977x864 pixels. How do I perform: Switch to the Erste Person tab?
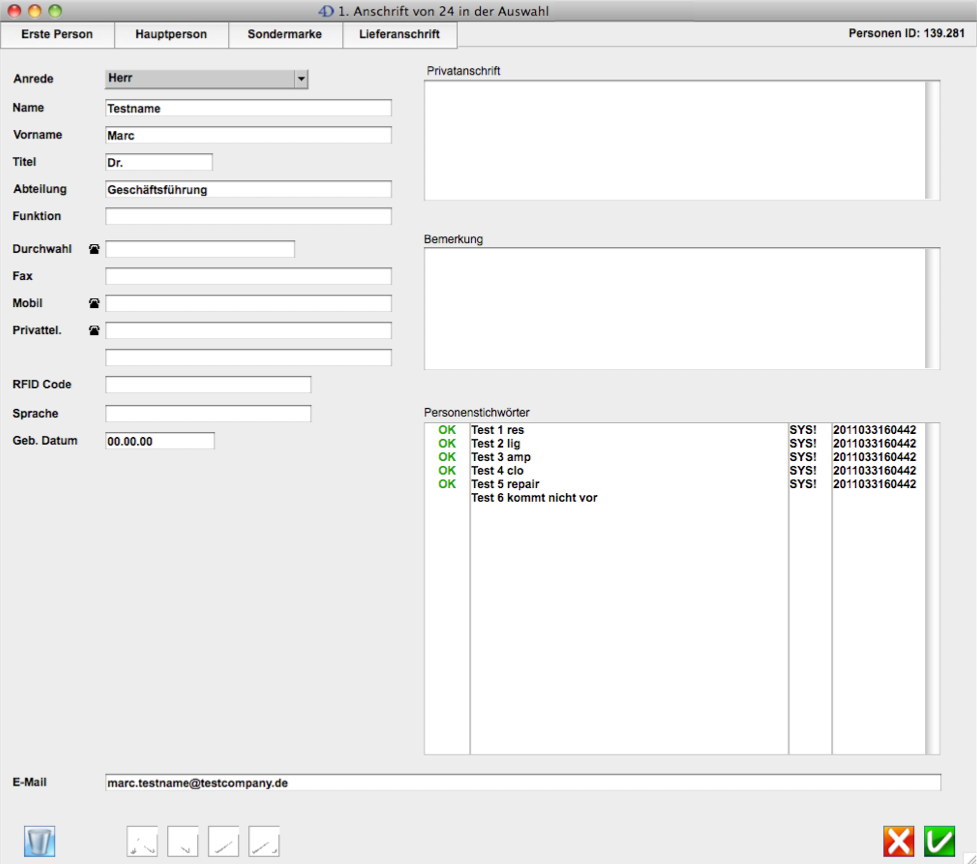(57, 34)
